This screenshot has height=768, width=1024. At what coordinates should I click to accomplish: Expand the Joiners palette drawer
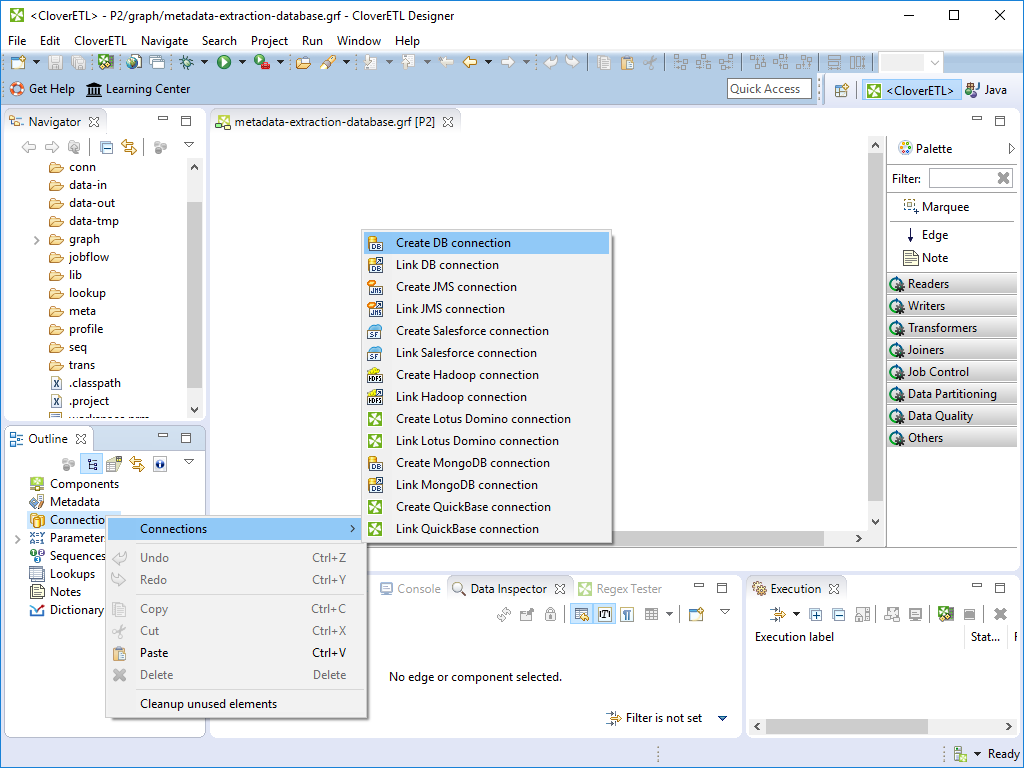[952, 350]
